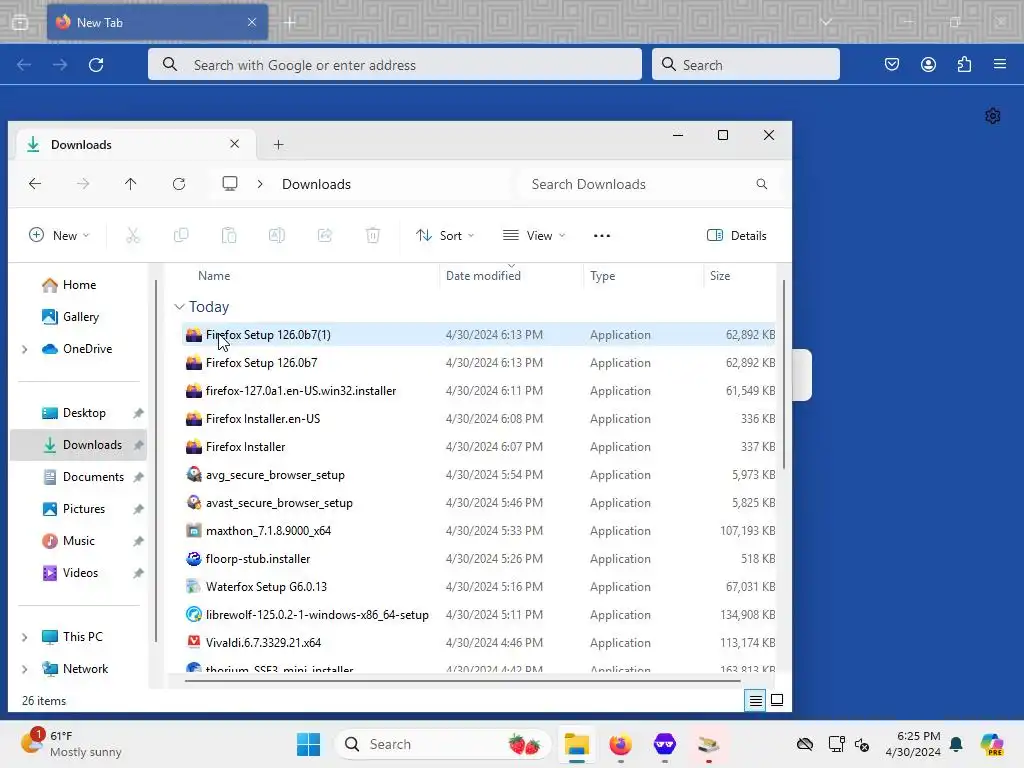Click the Share icon in Explorer toolbar

(325, 235)
